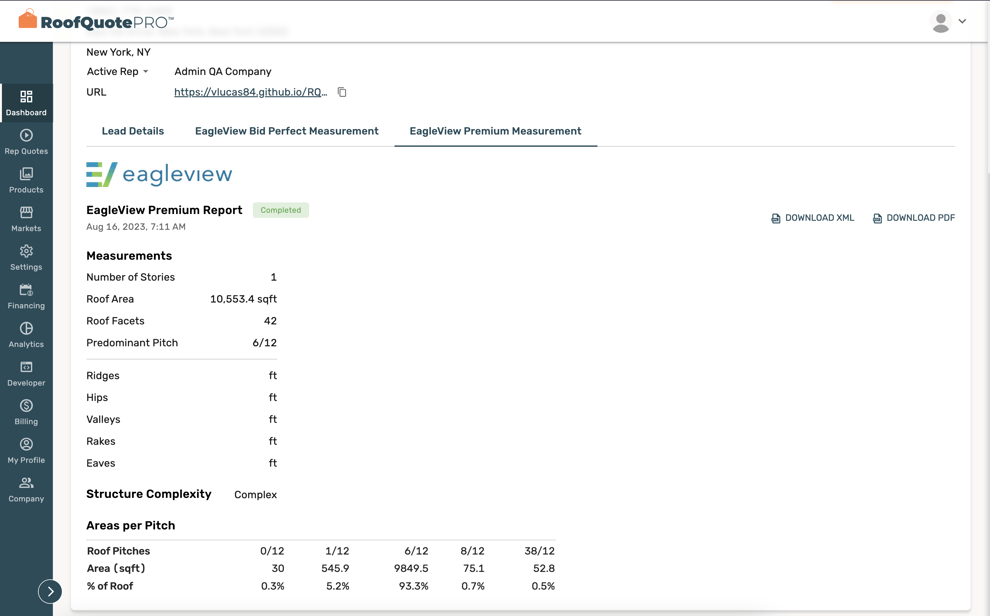Click the Download XML button
Image resolution: width=990 pixels, height=616 pixels.
pyautogui.click(x=813, y=218)
